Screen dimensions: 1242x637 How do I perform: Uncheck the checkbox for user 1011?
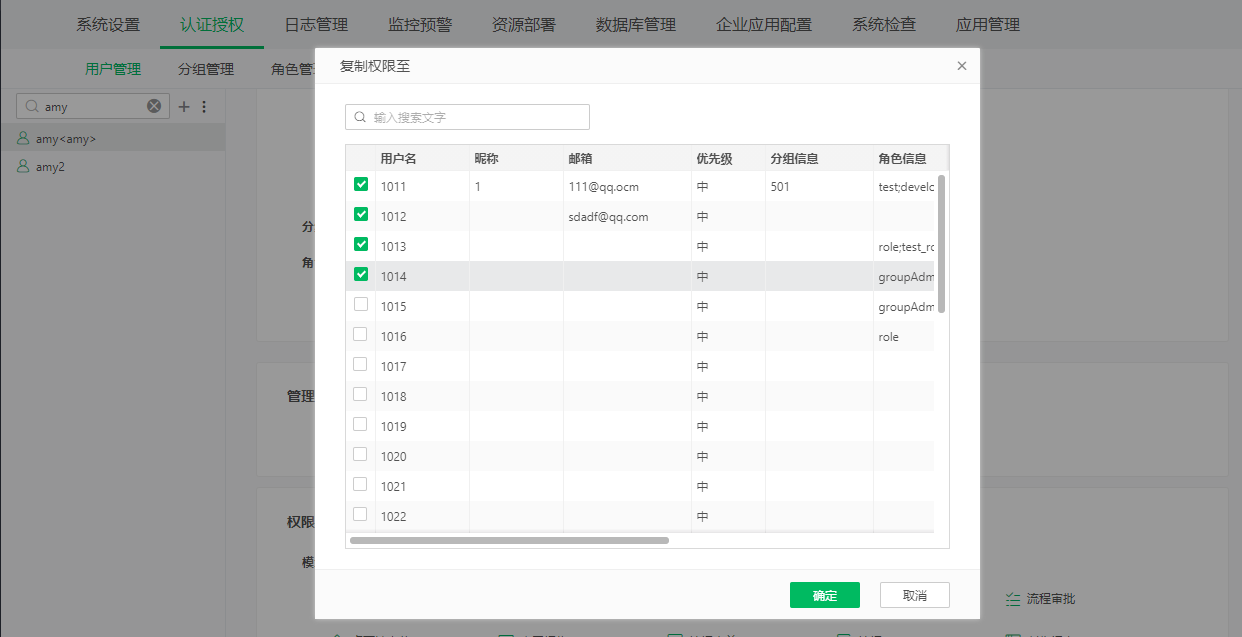(x=361, y=185)
